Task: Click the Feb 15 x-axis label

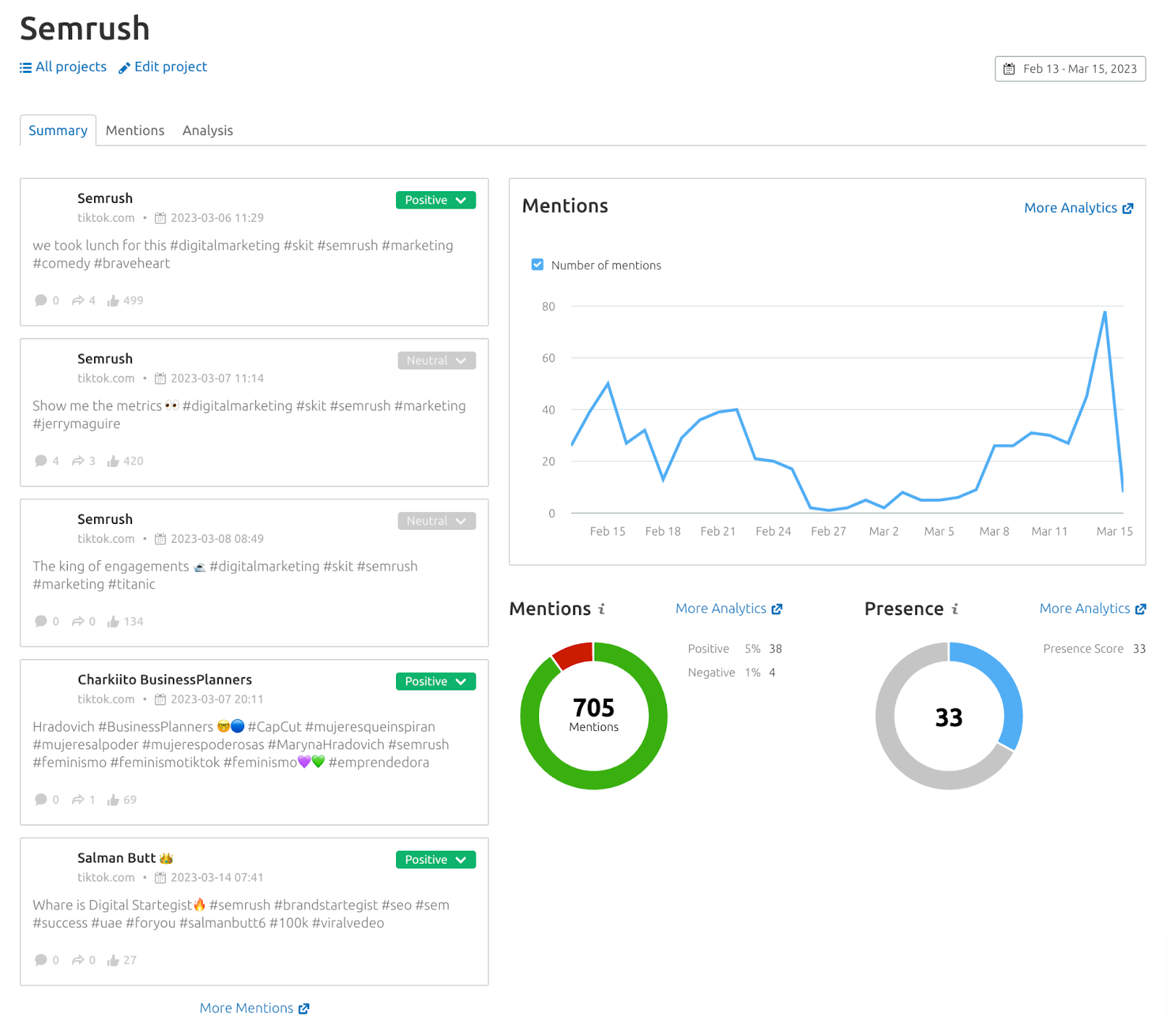Action: click(x=608, y=531)
